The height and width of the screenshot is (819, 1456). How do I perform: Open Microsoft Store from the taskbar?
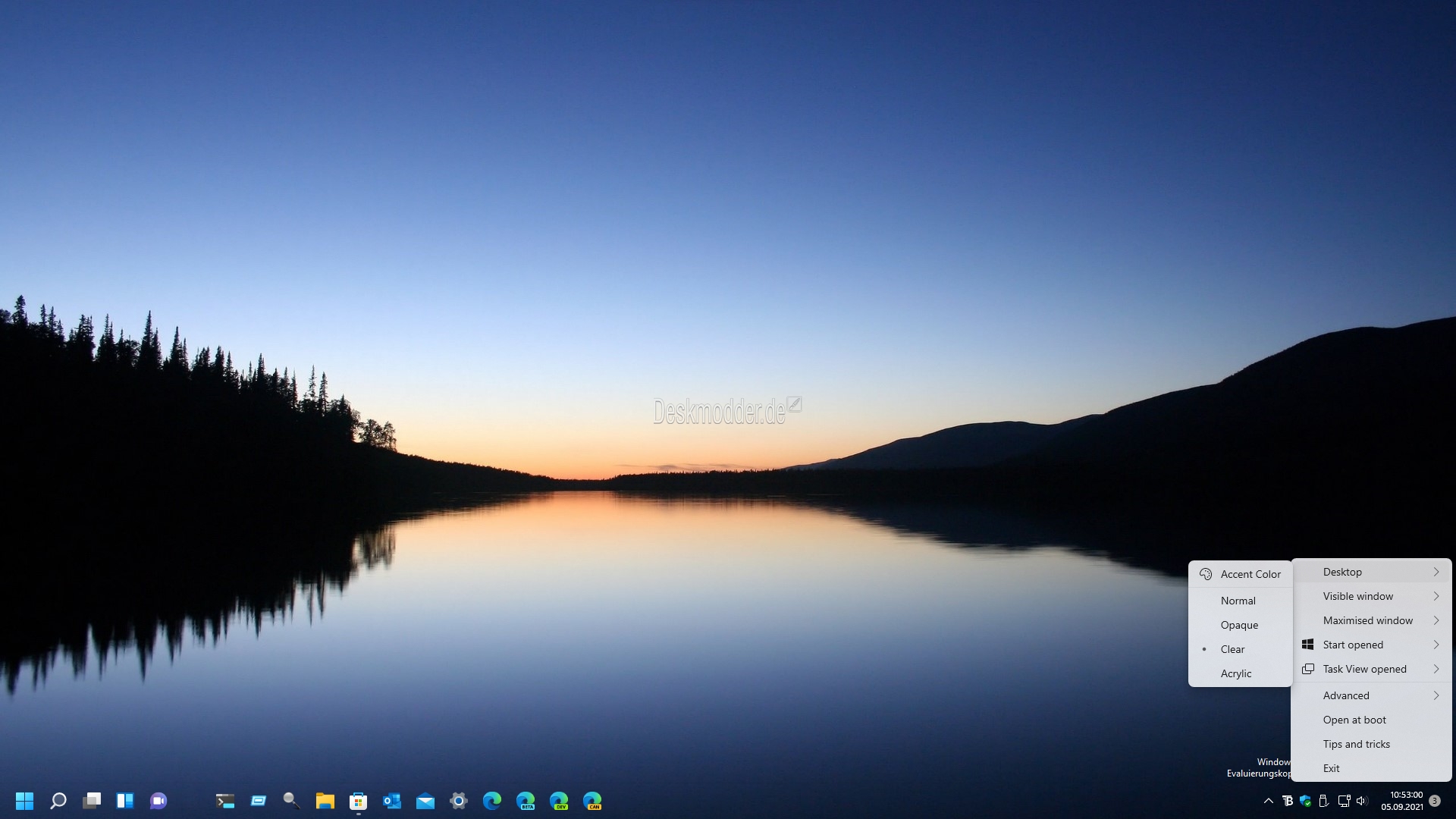tap(359, 801)
